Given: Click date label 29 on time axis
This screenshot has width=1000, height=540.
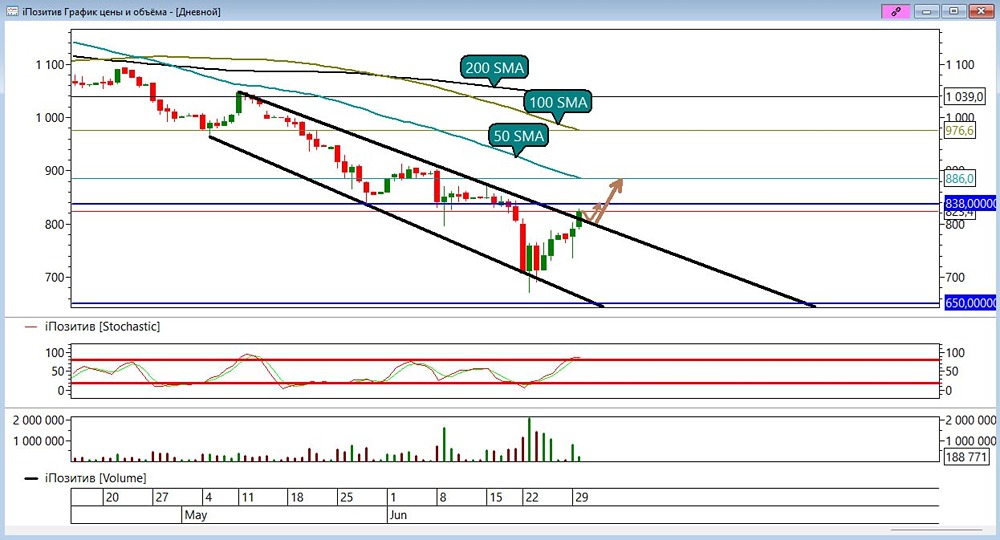Looking at the screenshot, I should coord(581,497).
